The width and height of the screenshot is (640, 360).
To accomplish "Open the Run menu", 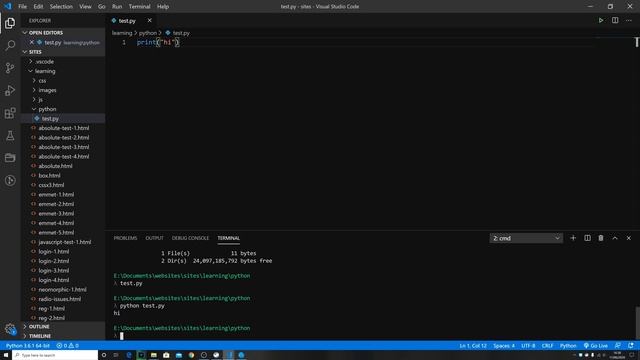I will point(117,7).
